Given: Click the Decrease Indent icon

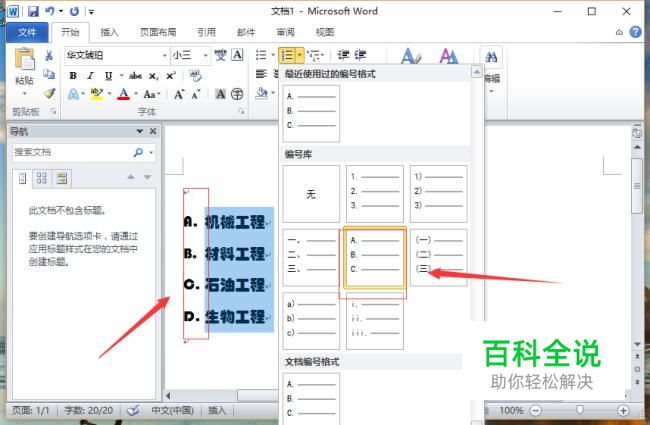Looking at the screenshot, I should [x=343, y=55].
